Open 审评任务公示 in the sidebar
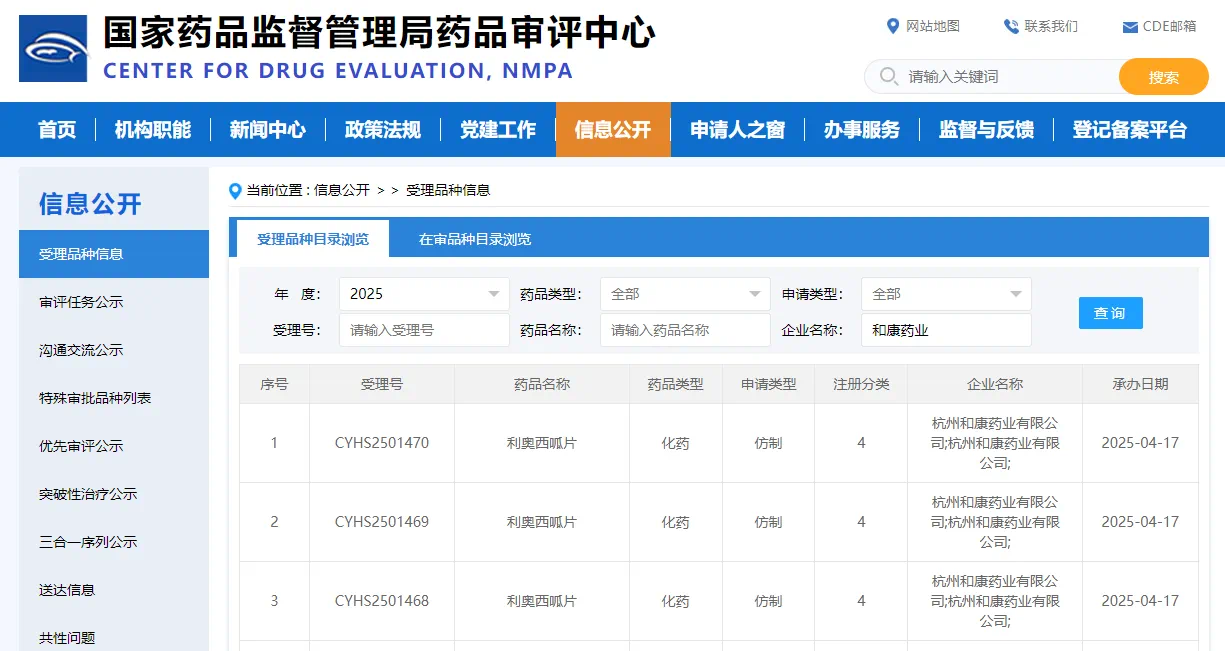 tap(81, 302)
